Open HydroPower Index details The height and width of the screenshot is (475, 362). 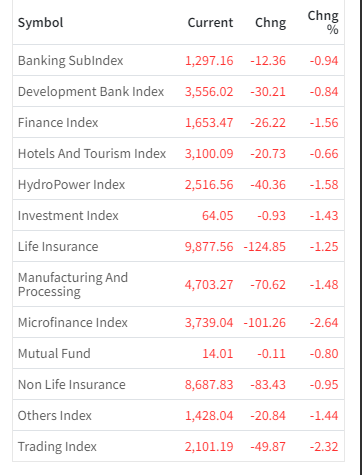[x=178, y=184]
